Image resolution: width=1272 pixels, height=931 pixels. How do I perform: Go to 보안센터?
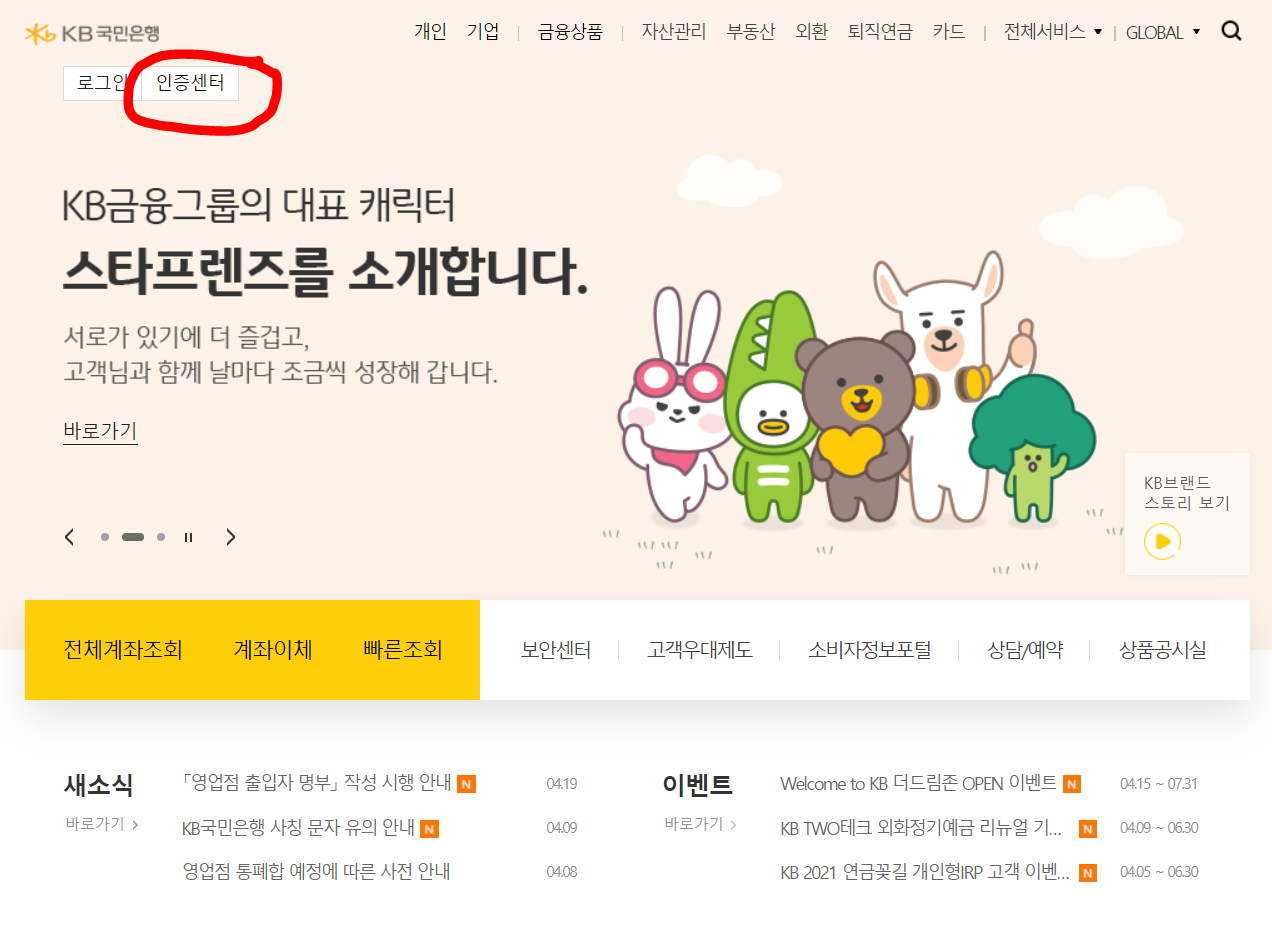click(x=556, y=651)
